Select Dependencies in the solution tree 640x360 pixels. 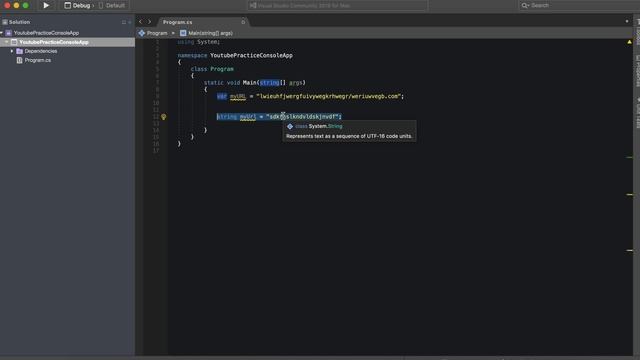(41, 51)
